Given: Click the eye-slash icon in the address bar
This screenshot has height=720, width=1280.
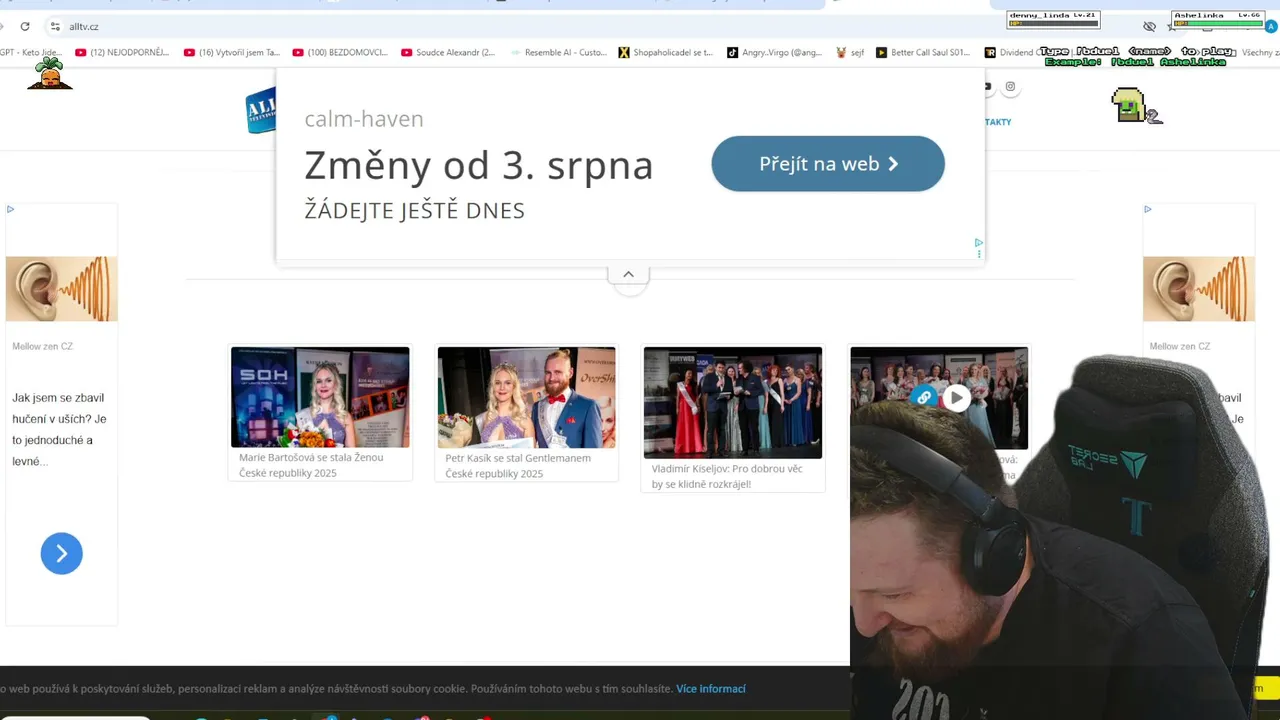Looking at the screenshot, I should click(x=1149, y=26).
